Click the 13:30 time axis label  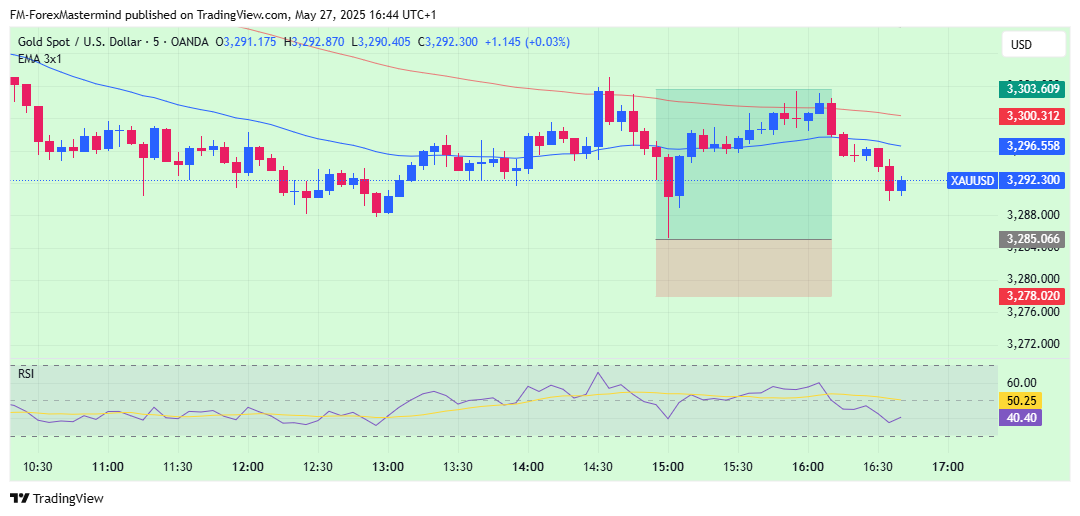pos(457,466)
